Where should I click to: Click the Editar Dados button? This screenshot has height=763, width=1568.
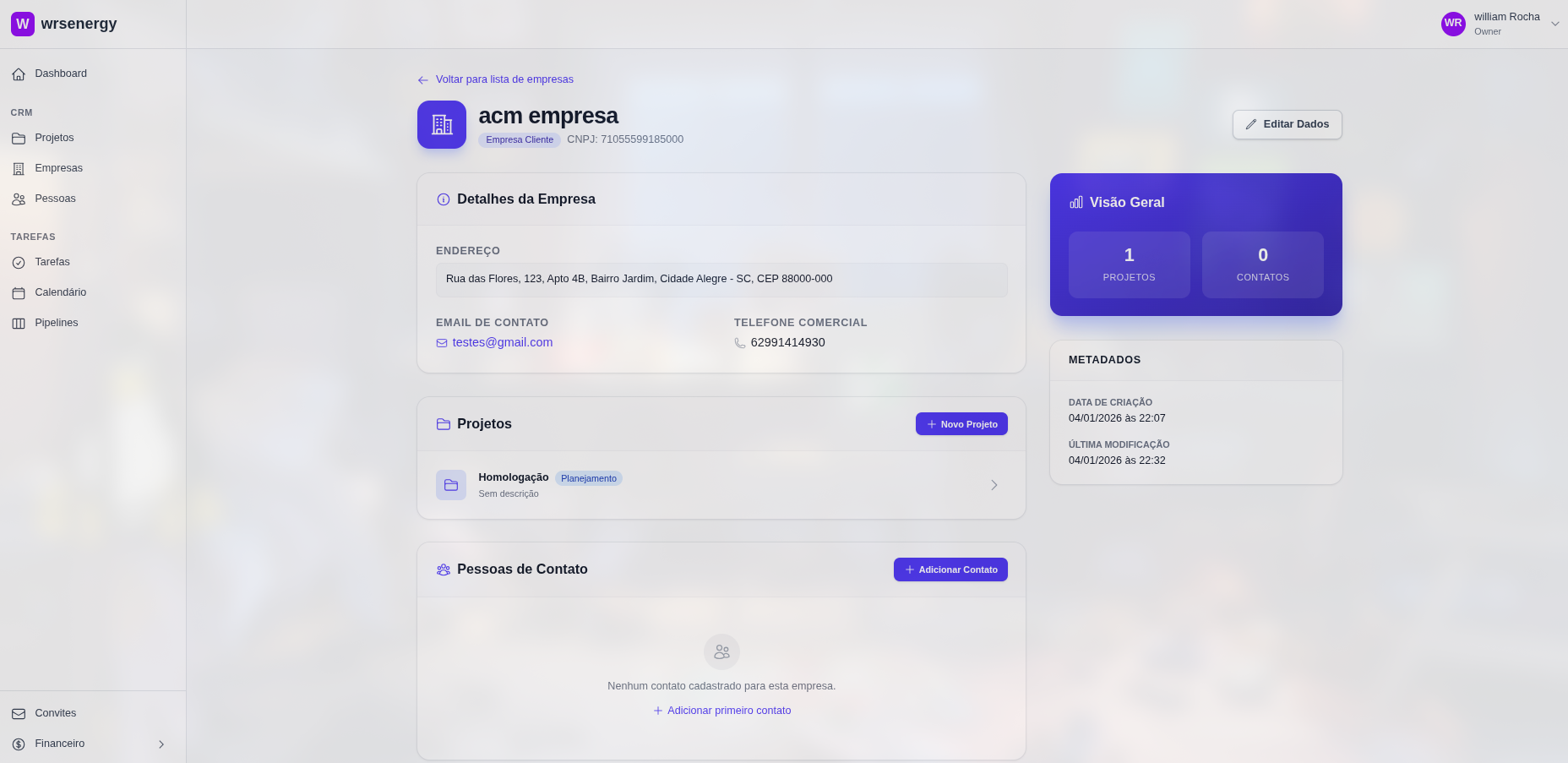(1287, 124)
